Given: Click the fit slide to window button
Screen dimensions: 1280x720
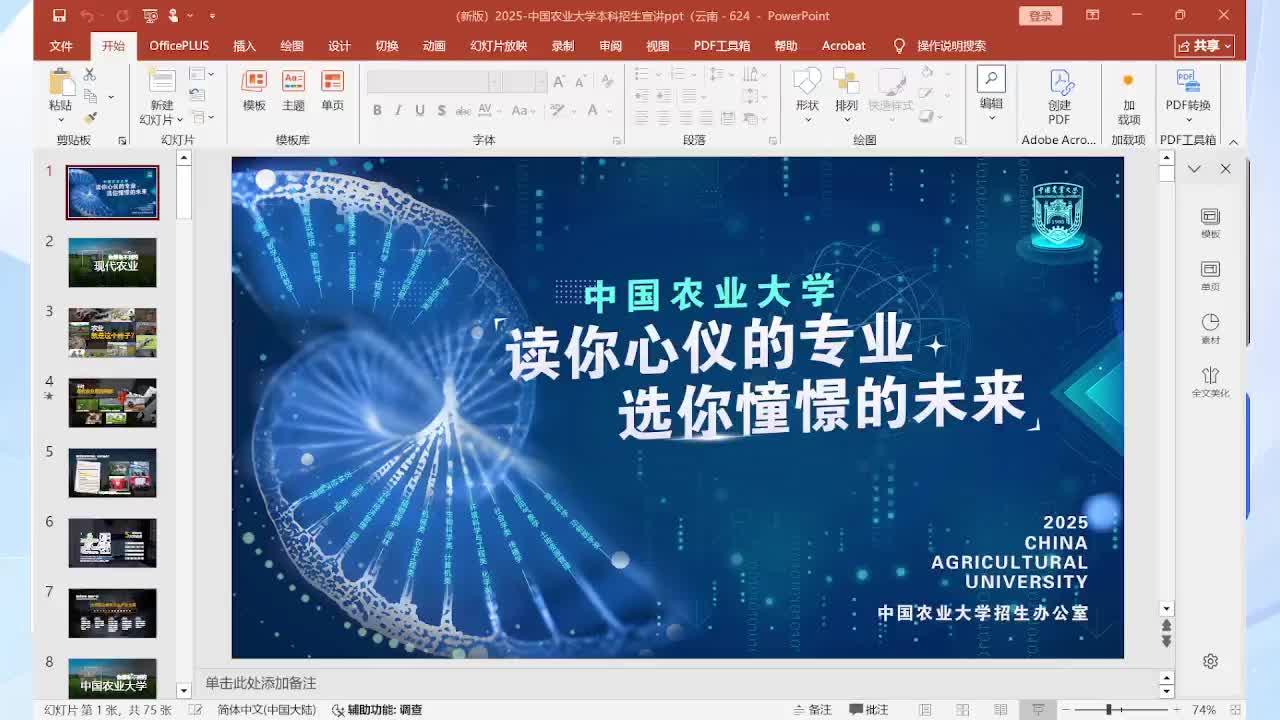Looking at the screenshot, I should 1234,710.
